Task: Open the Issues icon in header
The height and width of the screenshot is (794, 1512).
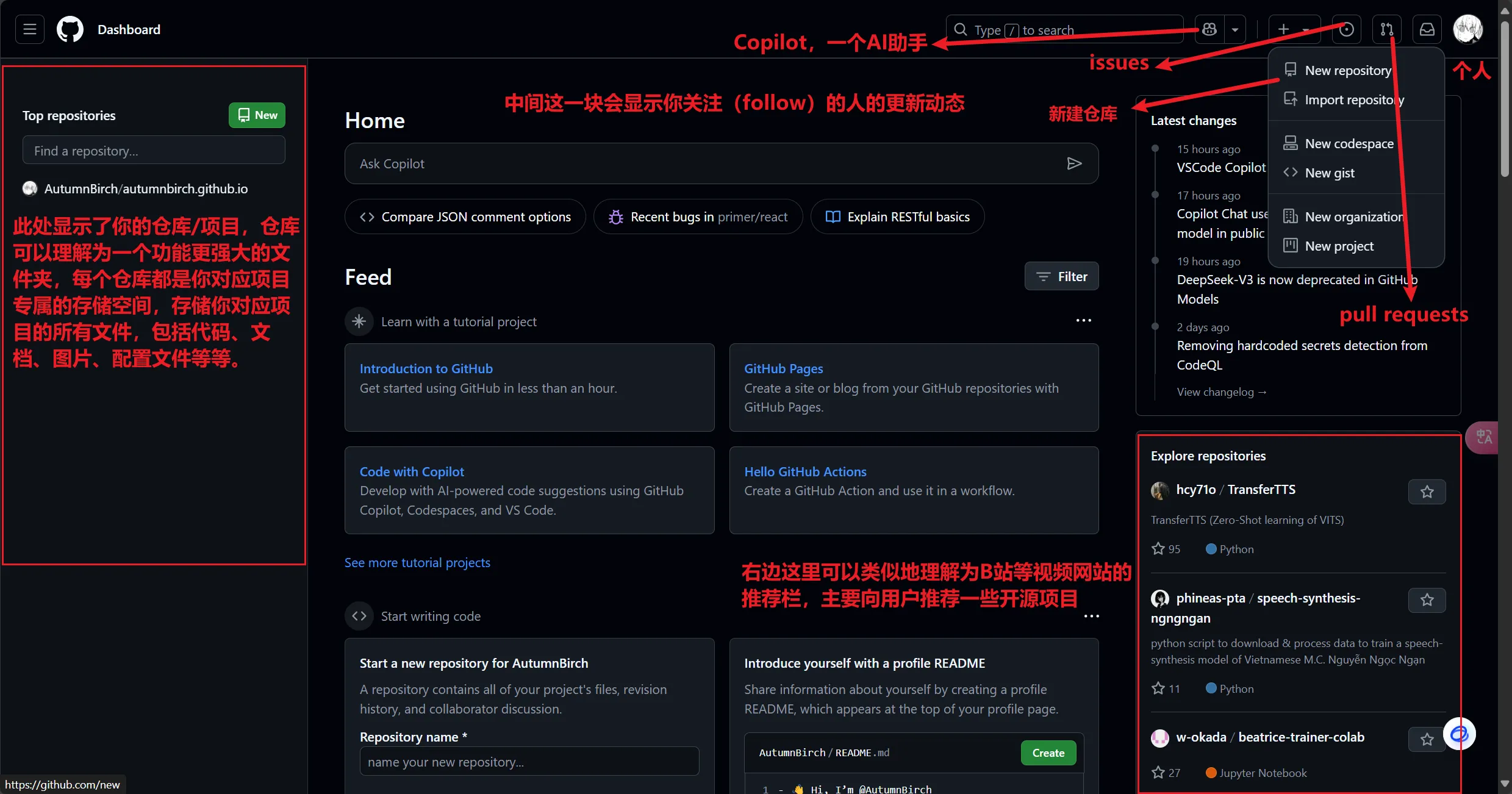Action: tap(1347, 29)
